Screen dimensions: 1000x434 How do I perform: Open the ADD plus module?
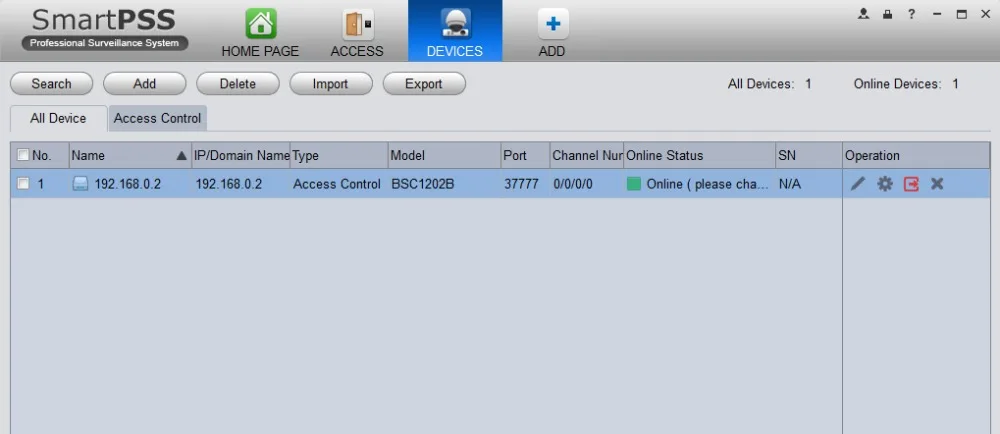[x=552, y=33]
